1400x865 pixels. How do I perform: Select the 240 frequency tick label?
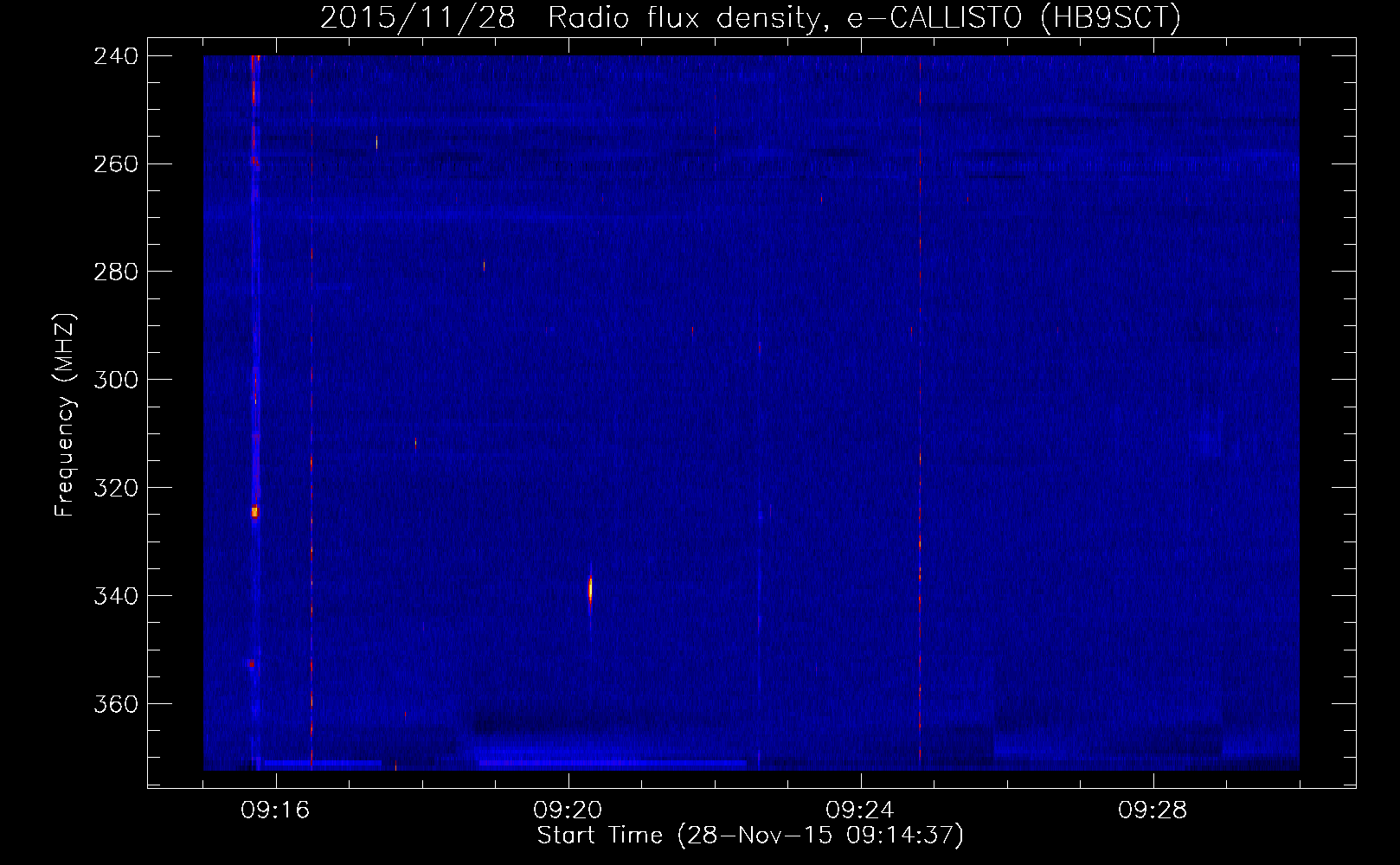pos(116,56)
